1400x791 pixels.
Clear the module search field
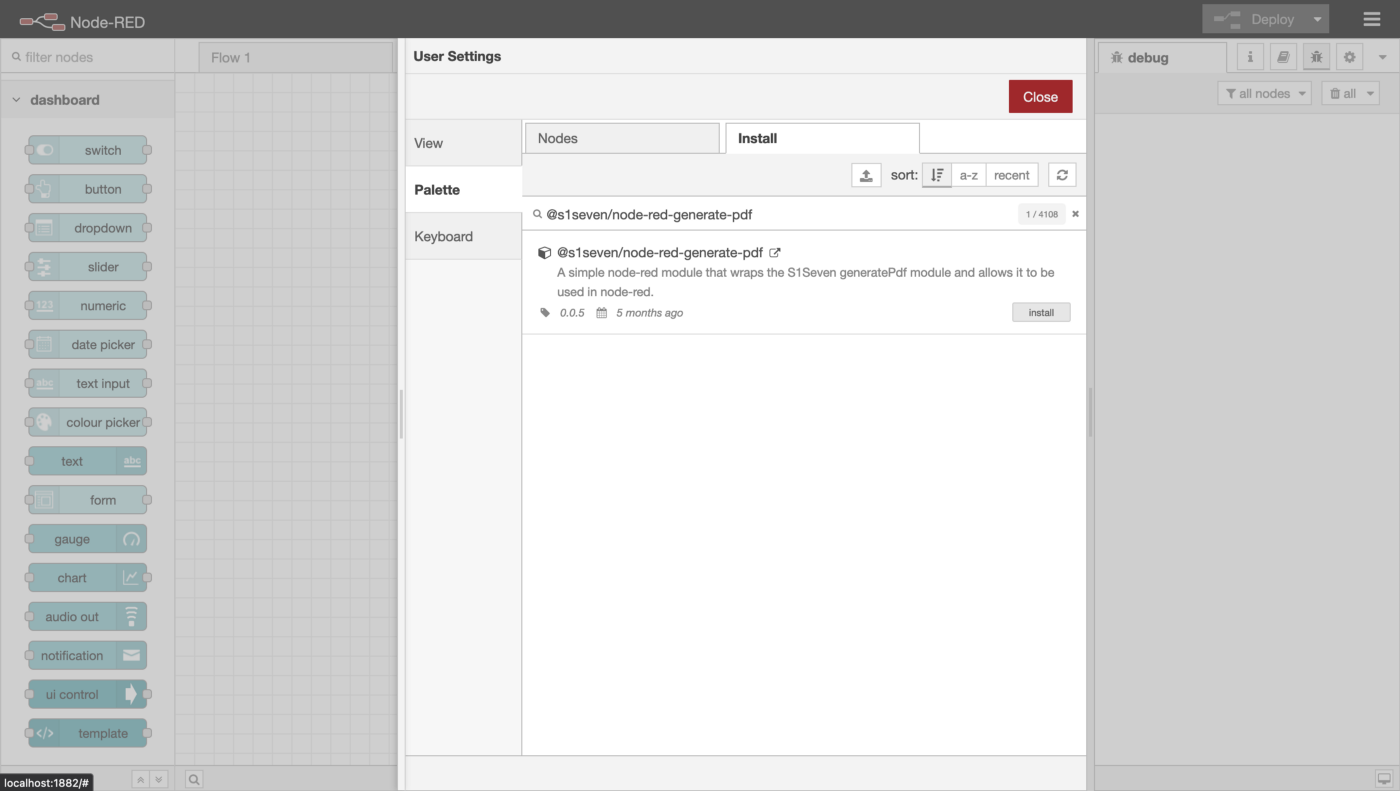pyautogui.click(x=1076, y=214)
